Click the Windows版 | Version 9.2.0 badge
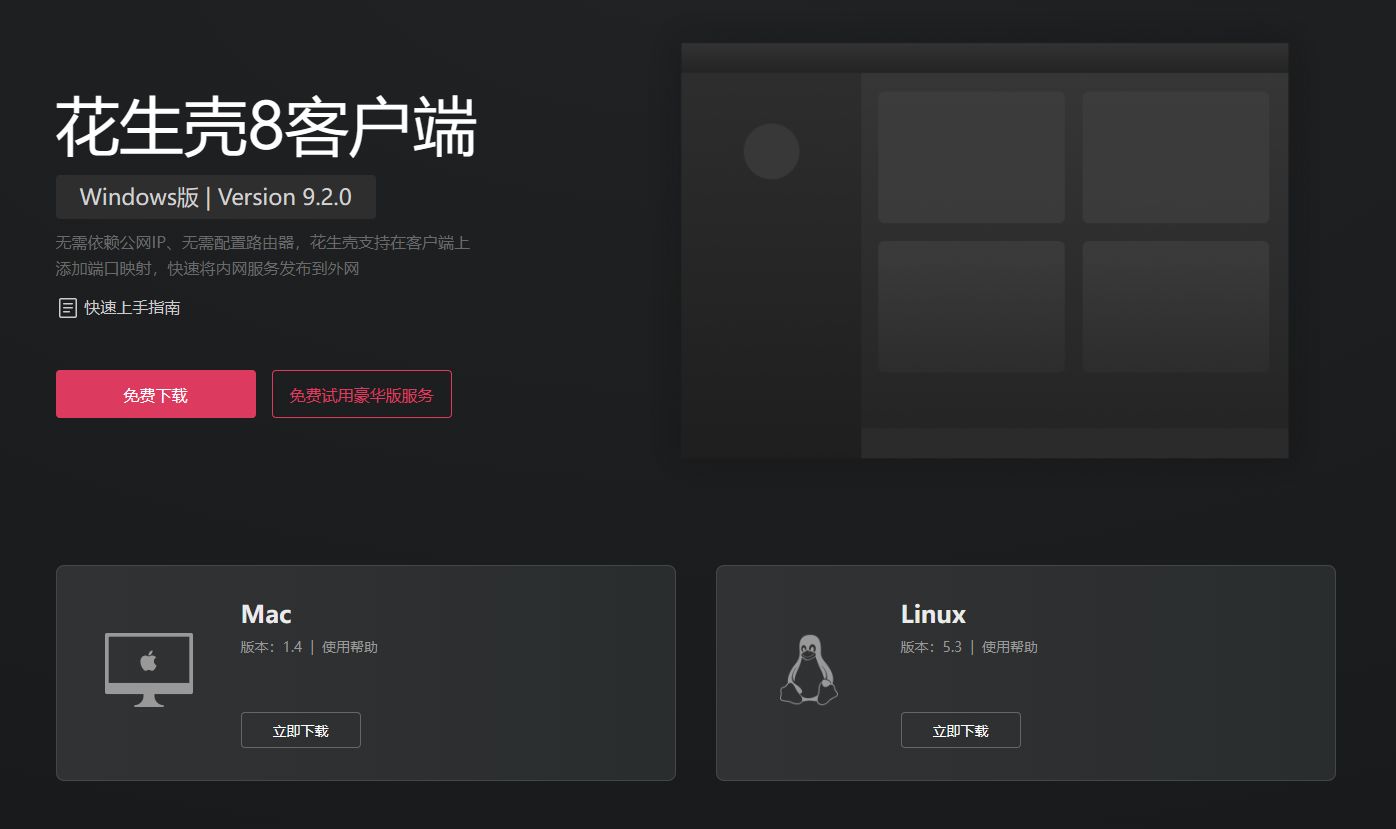 pyautogui.click(x=216, y=197)
